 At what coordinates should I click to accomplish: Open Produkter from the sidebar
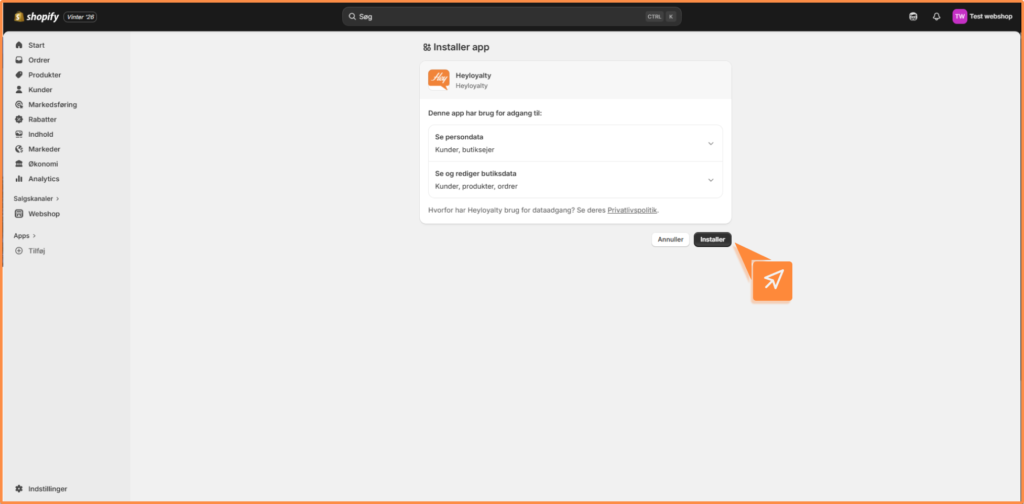(44, 75)
